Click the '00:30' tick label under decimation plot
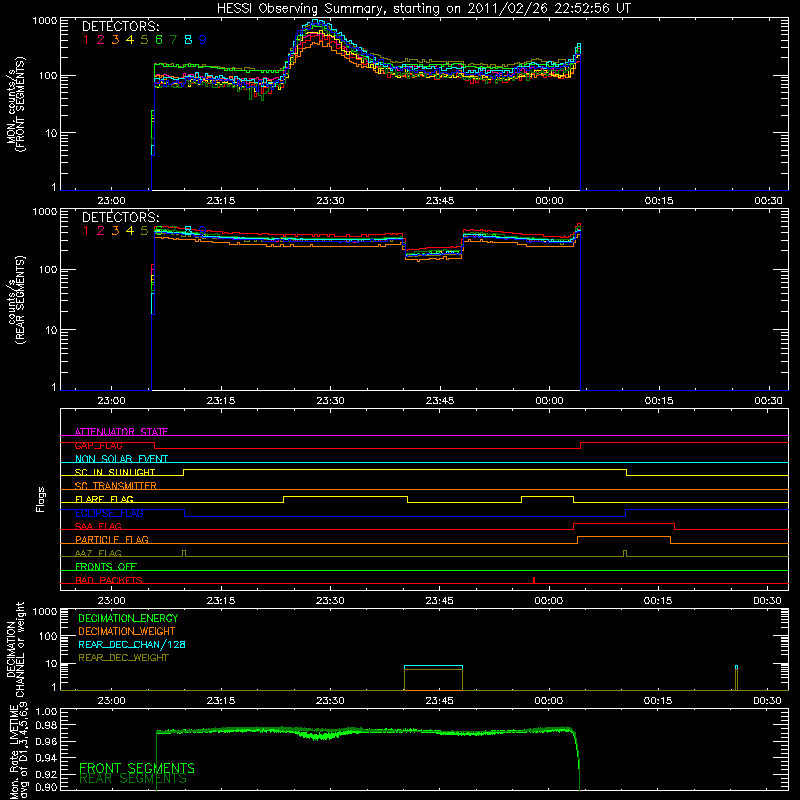This screenshot has height=800, width=800. [x=767, y=701]
